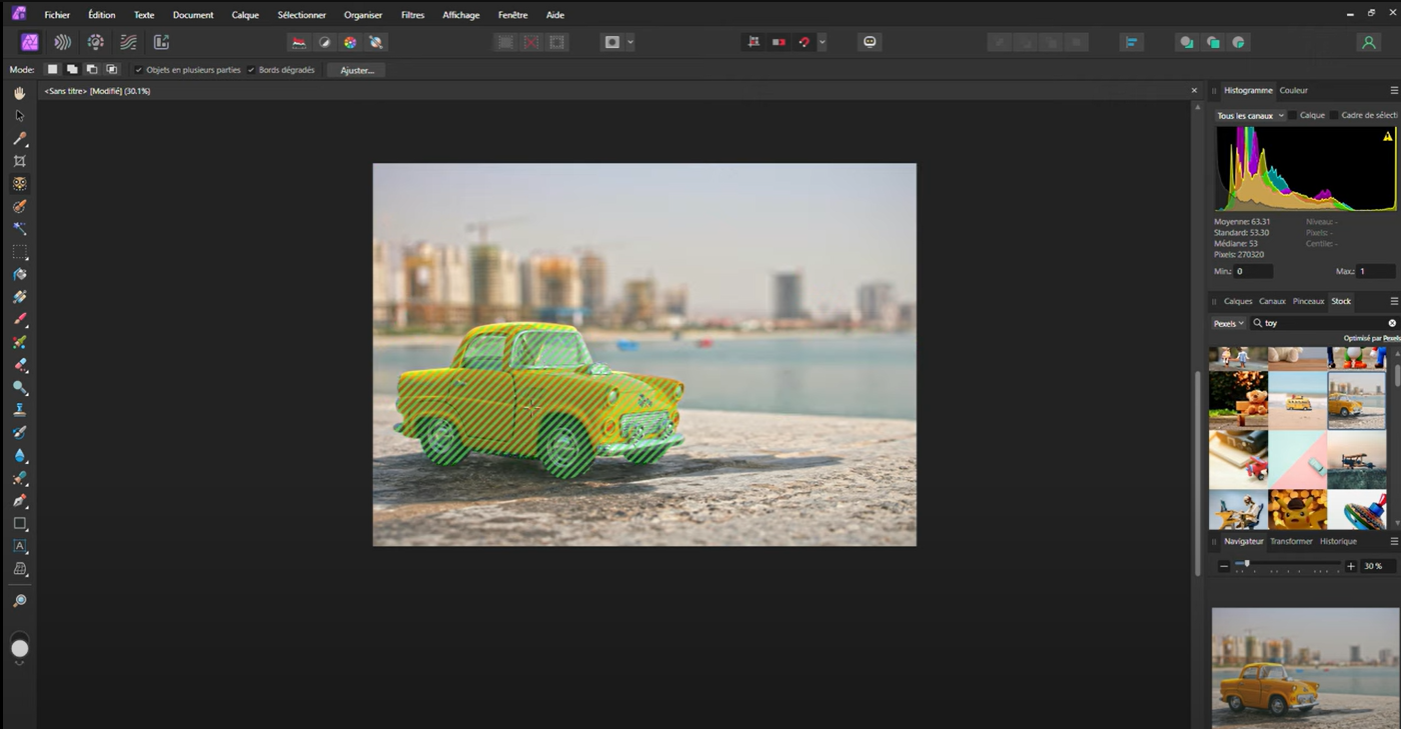Open the Export persona icon
The height and width of the screenshot is (729, 1401).
tap(161, 42)
